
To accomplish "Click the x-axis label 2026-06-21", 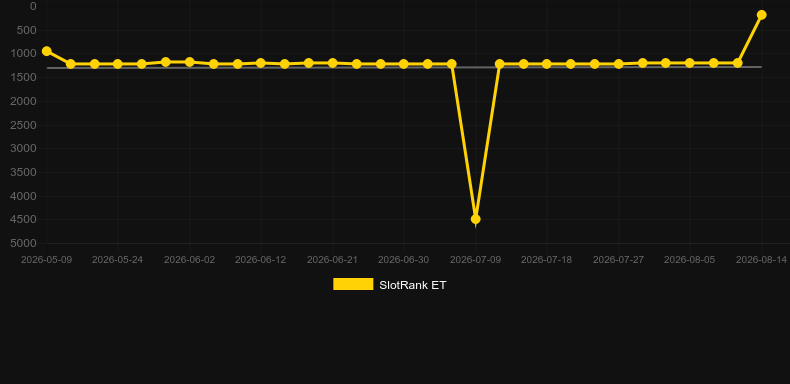I will click(333, 260).
